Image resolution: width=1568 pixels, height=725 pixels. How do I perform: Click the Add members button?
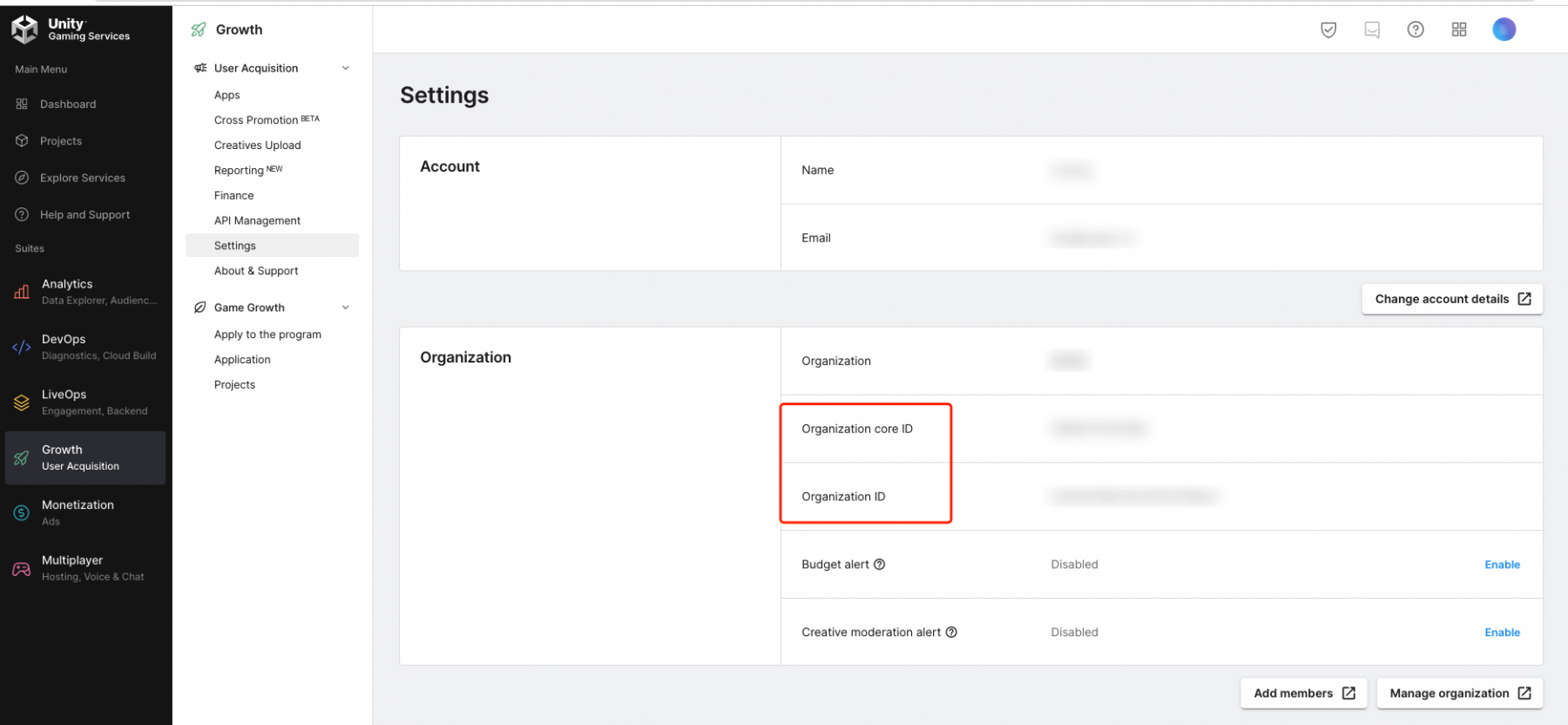pos(1304,694)
